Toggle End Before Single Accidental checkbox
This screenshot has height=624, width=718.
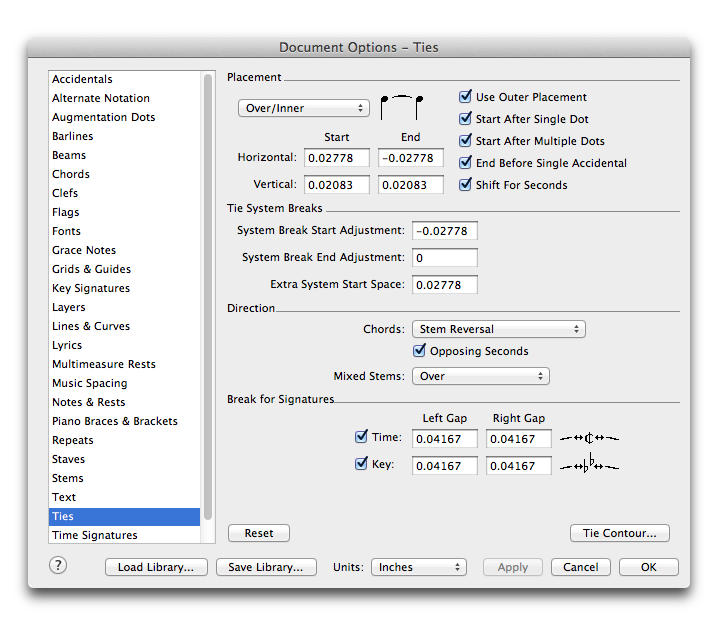pyautogui.click(x=465, y=163)
